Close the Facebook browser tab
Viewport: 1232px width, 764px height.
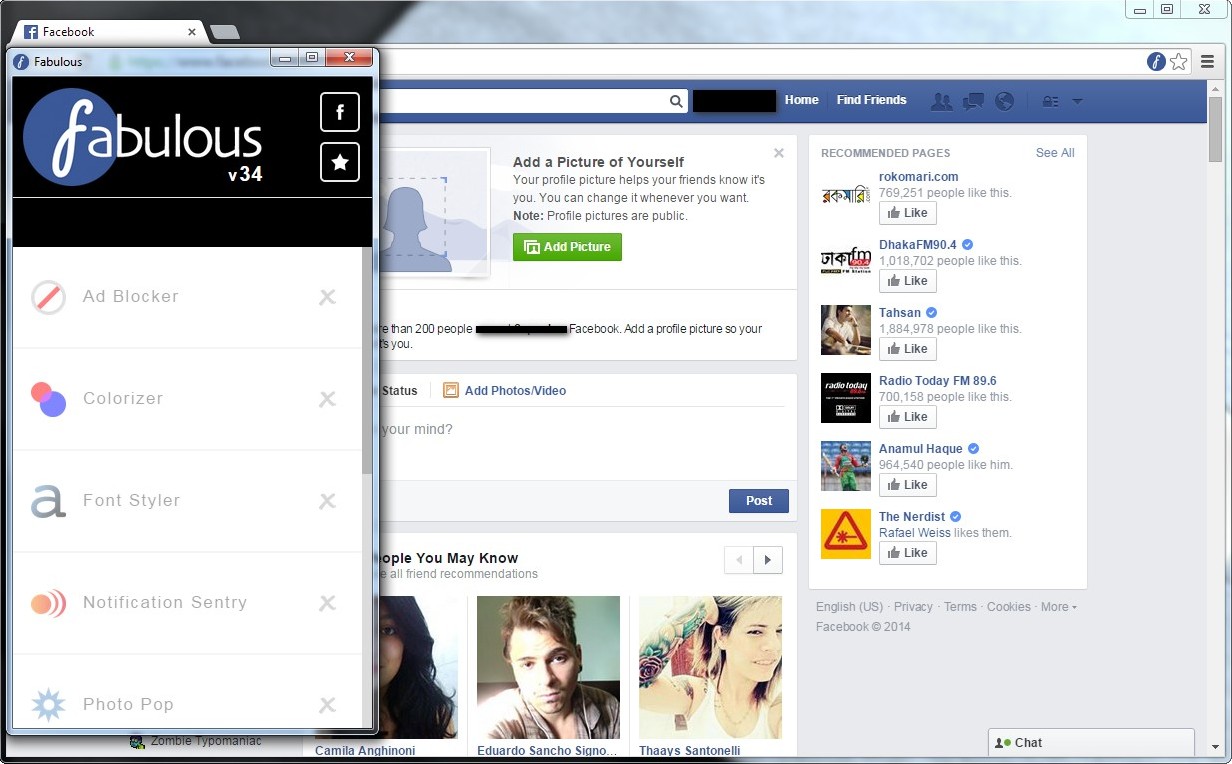click(x=192, y=32)
